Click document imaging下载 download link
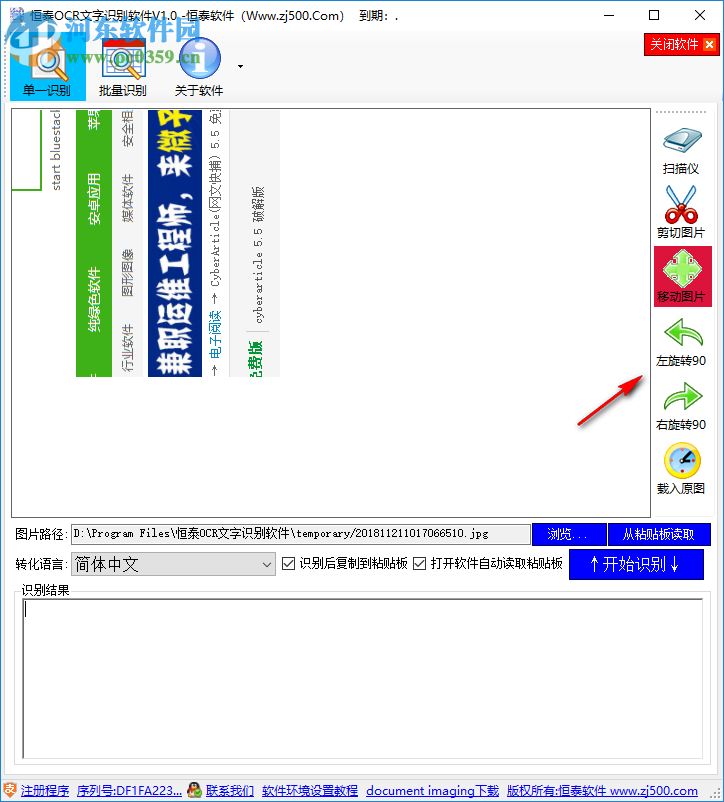The image size is (724, 802). [433, 791]
